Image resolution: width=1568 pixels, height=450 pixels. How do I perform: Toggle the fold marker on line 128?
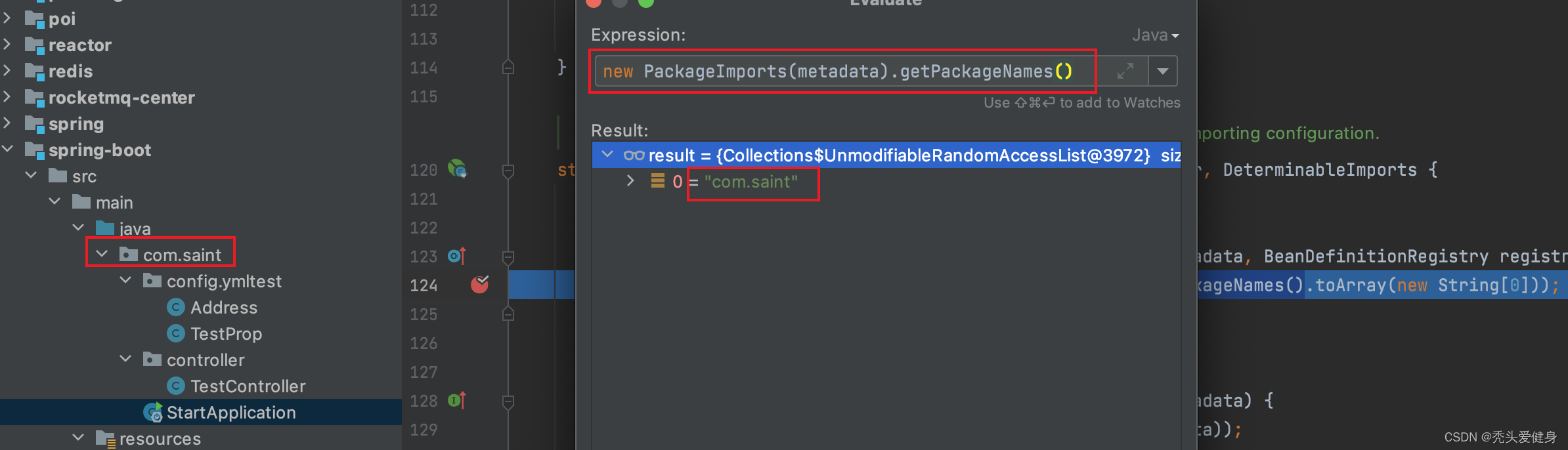[x=508, y=401]
